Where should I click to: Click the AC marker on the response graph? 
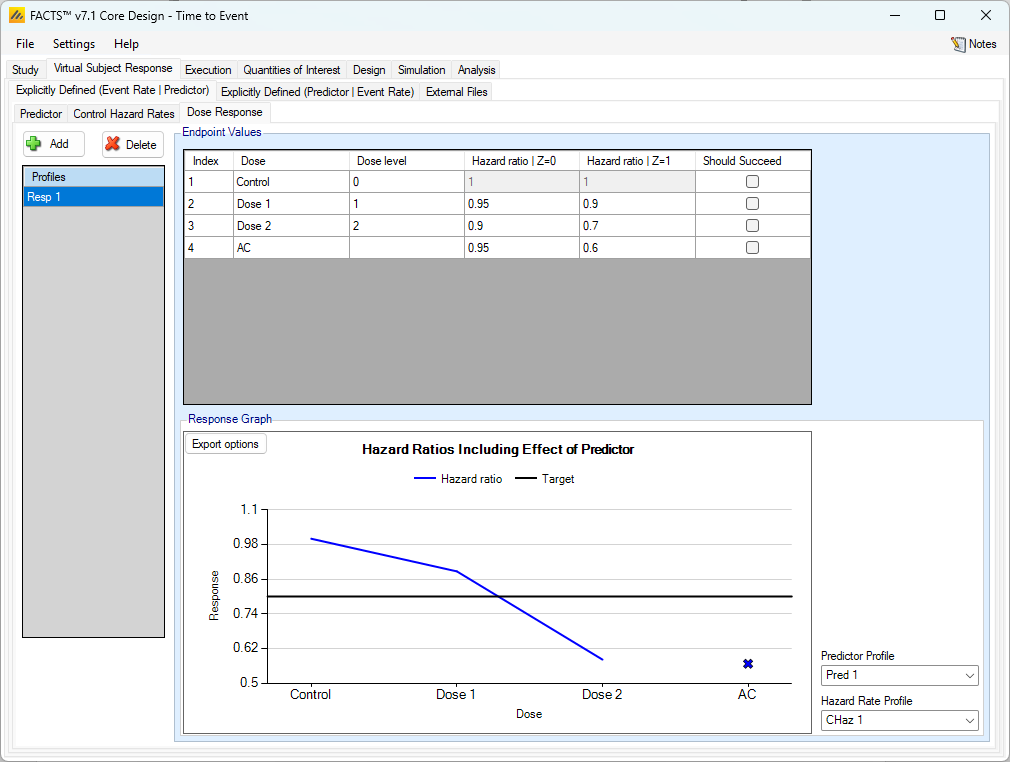pyautogui.click(x=747, y=664)
